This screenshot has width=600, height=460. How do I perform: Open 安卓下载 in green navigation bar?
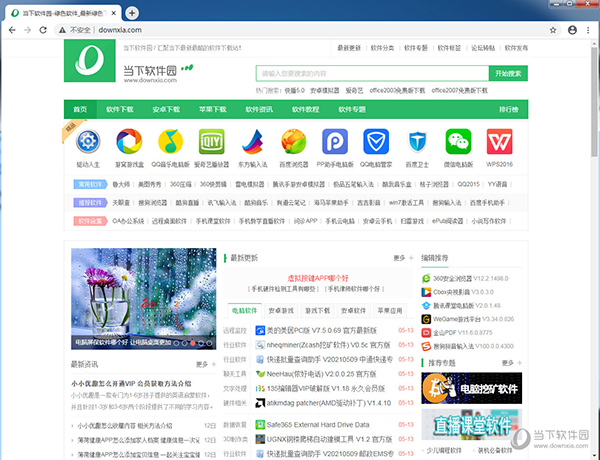pyautogui.click(x=166, y=109)
